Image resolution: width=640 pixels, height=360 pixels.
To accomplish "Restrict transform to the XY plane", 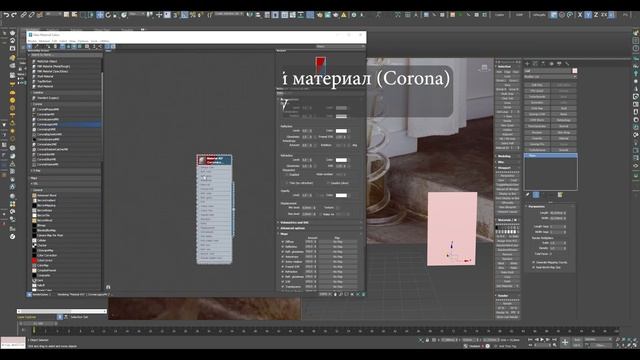I will point(604,15).
